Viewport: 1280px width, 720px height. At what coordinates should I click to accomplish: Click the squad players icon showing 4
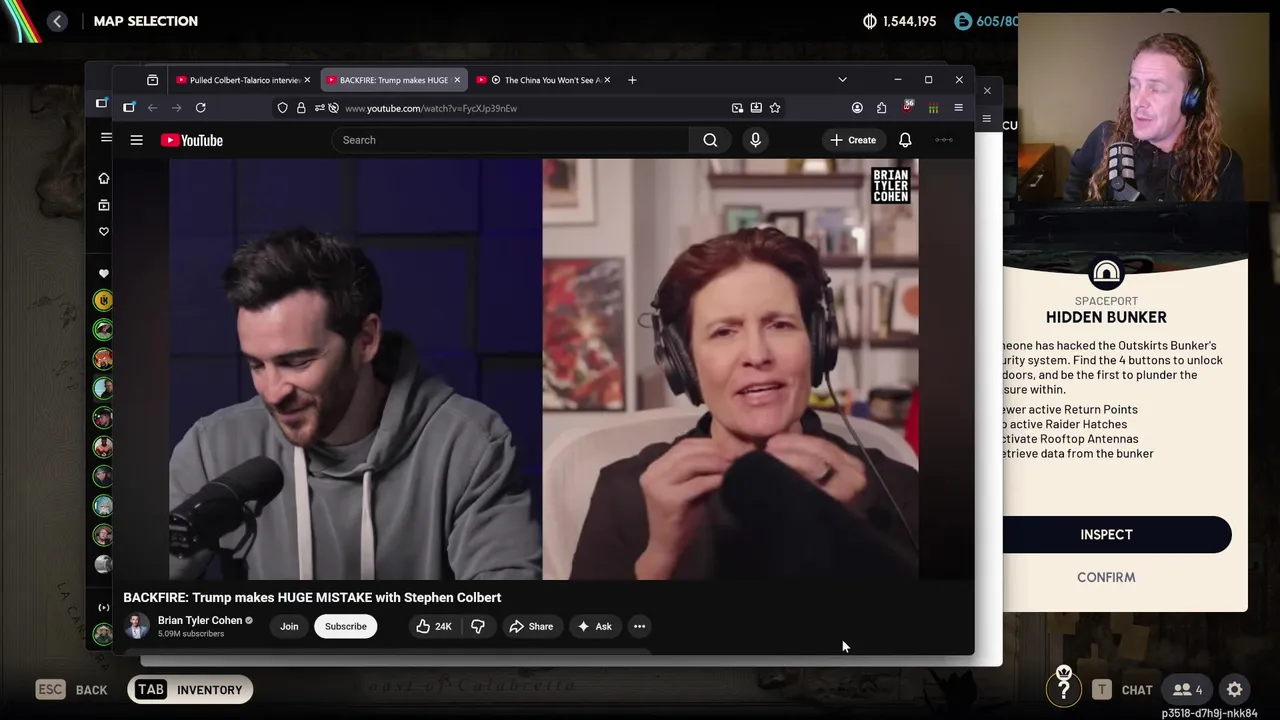(1187, 689)
